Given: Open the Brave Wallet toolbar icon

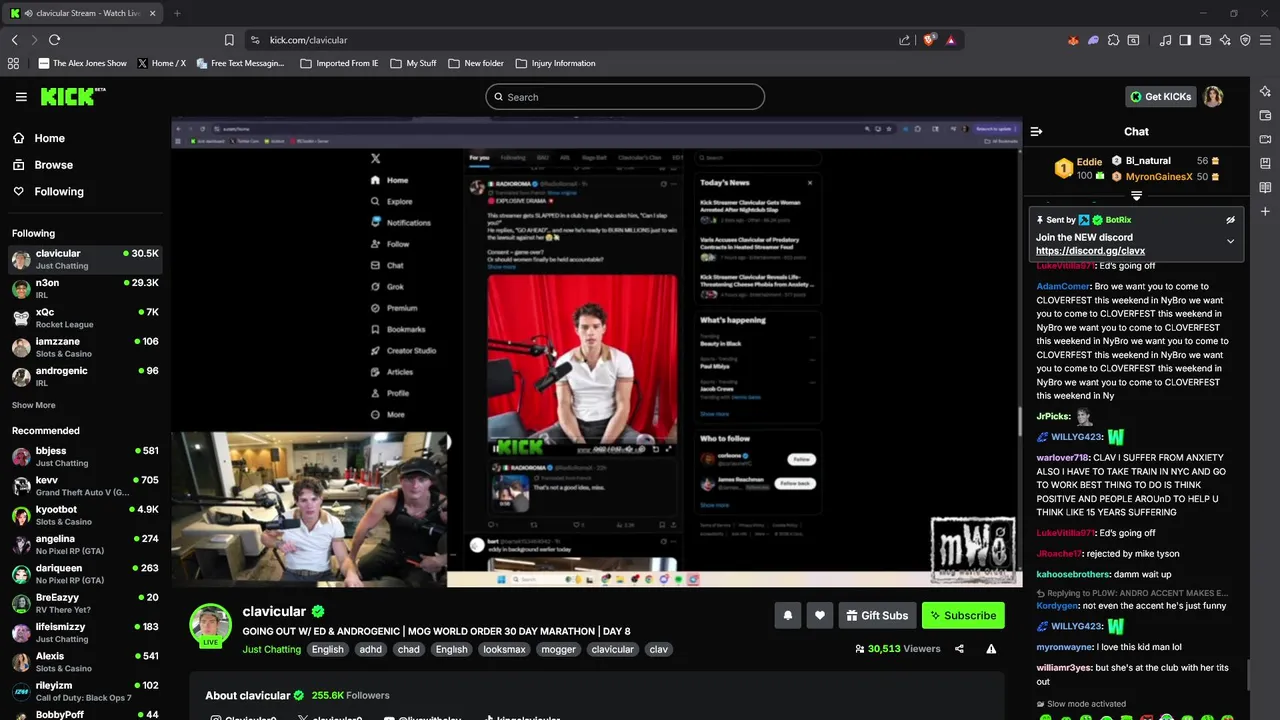Looking at the screenshot, I should [1205, 40].
